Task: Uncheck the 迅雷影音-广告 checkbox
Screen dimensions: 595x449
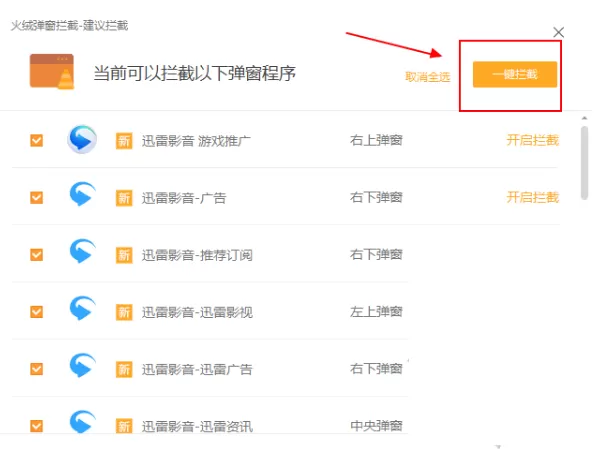Action: 36,197
